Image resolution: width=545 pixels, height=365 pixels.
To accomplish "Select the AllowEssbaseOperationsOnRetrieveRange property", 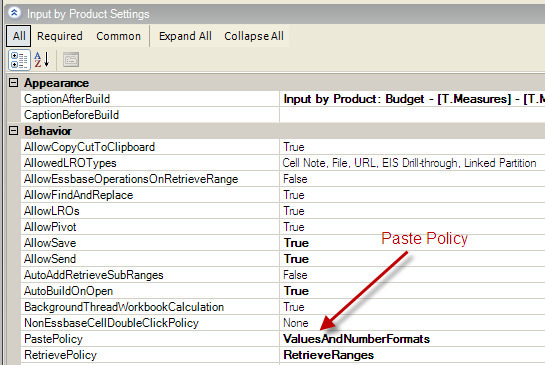I will [x=150, y=179].
